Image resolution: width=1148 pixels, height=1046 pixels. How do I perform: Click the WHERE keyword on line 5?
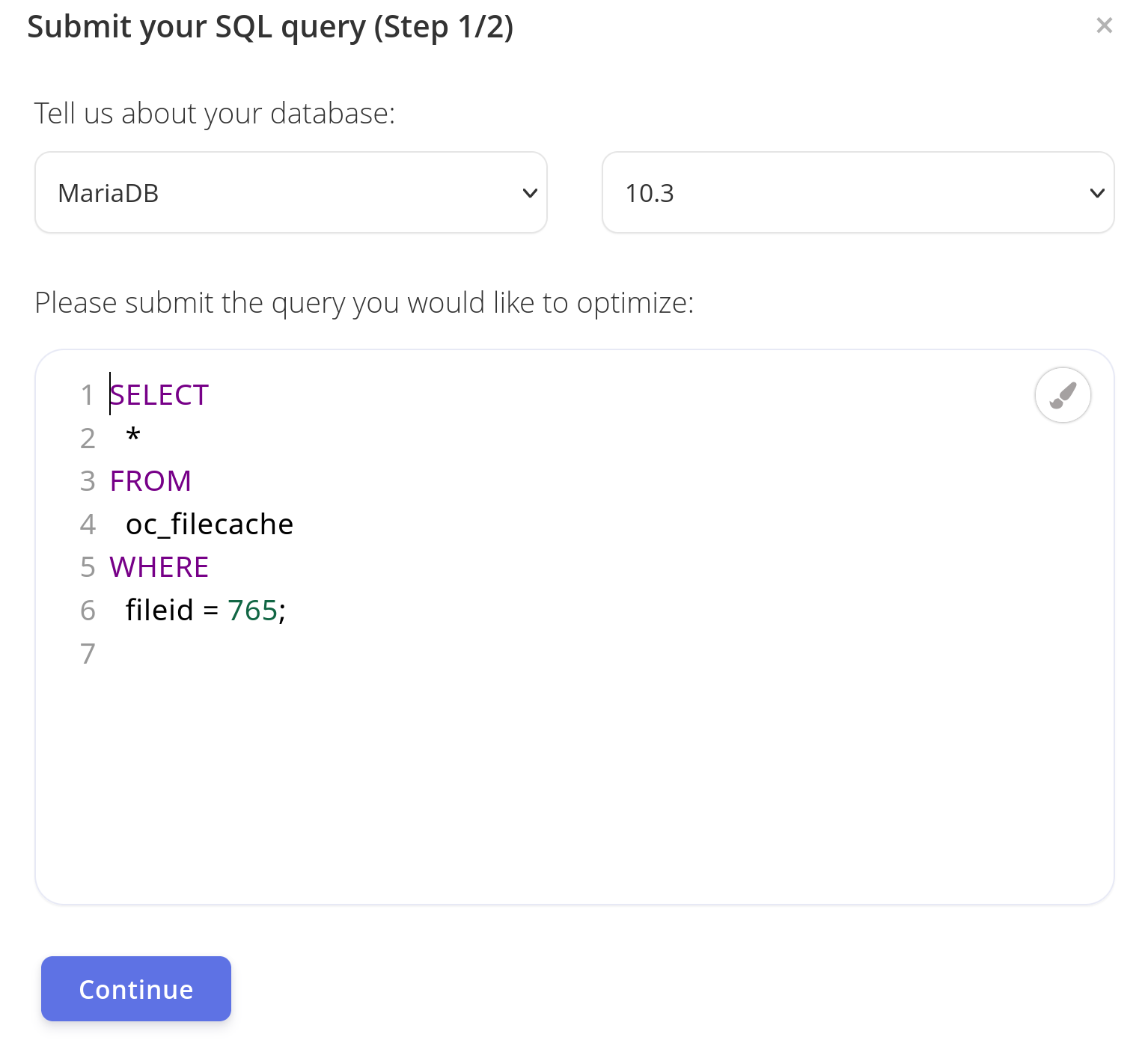[159, 567]
